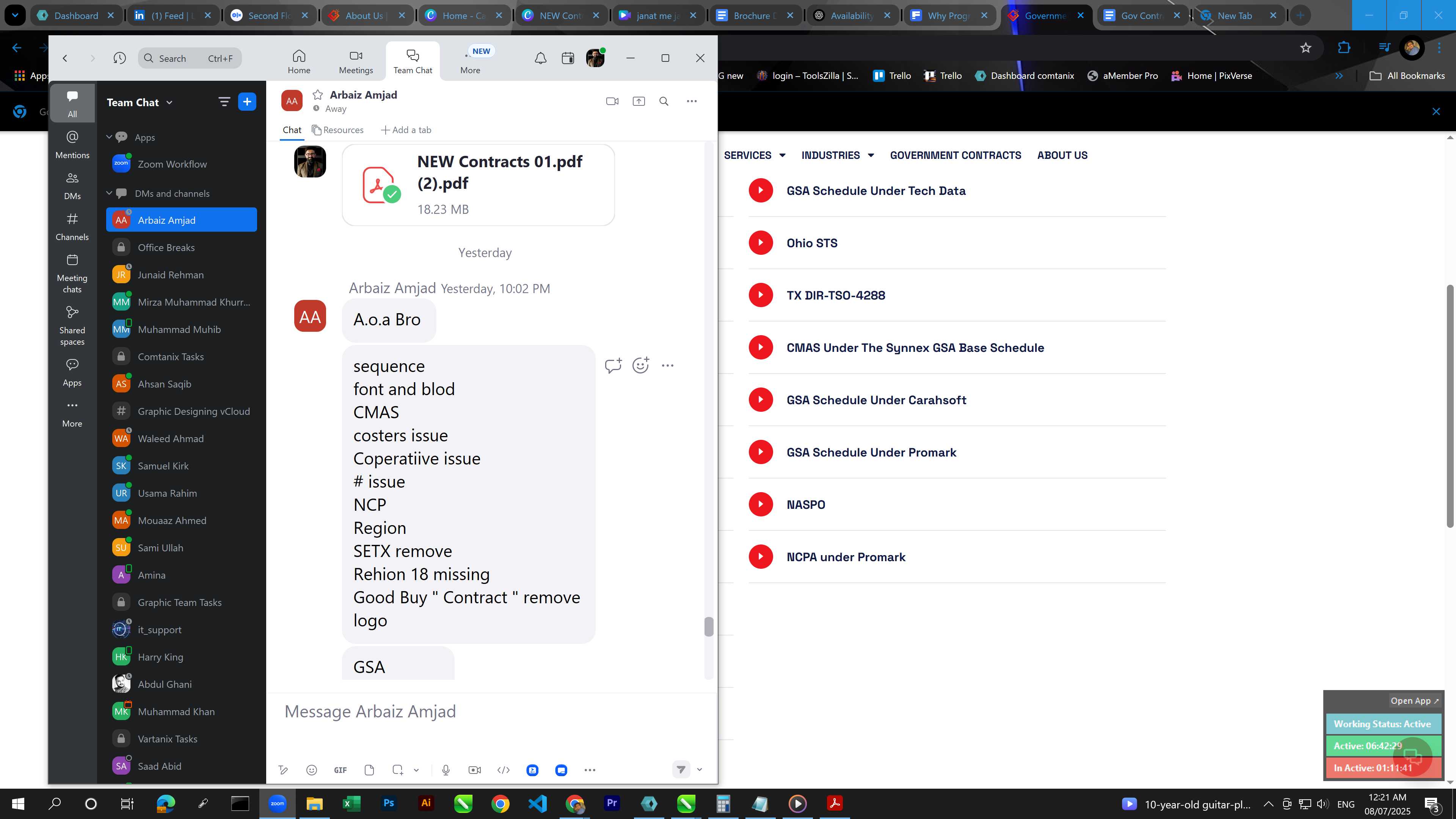Click screenshot capture icon in composer
This screenshot has width=1456, height=819.
pos(398,770)
